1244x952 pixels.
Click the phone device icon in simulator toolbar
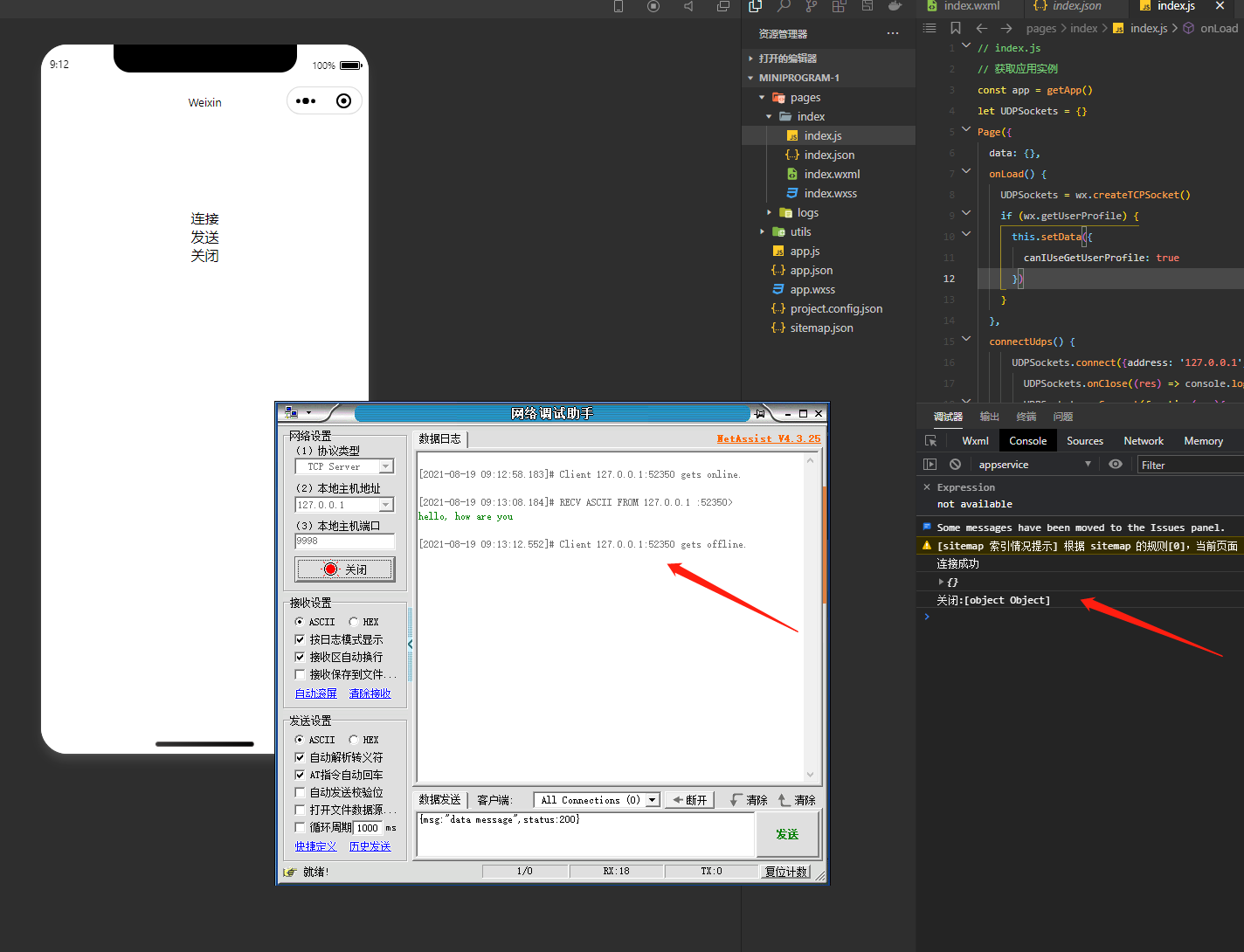coord(619,6)
